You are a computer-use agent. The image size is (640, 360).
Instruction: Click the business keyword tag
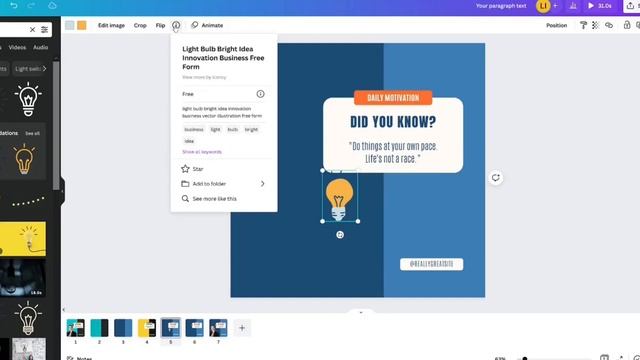click(193, 129)
